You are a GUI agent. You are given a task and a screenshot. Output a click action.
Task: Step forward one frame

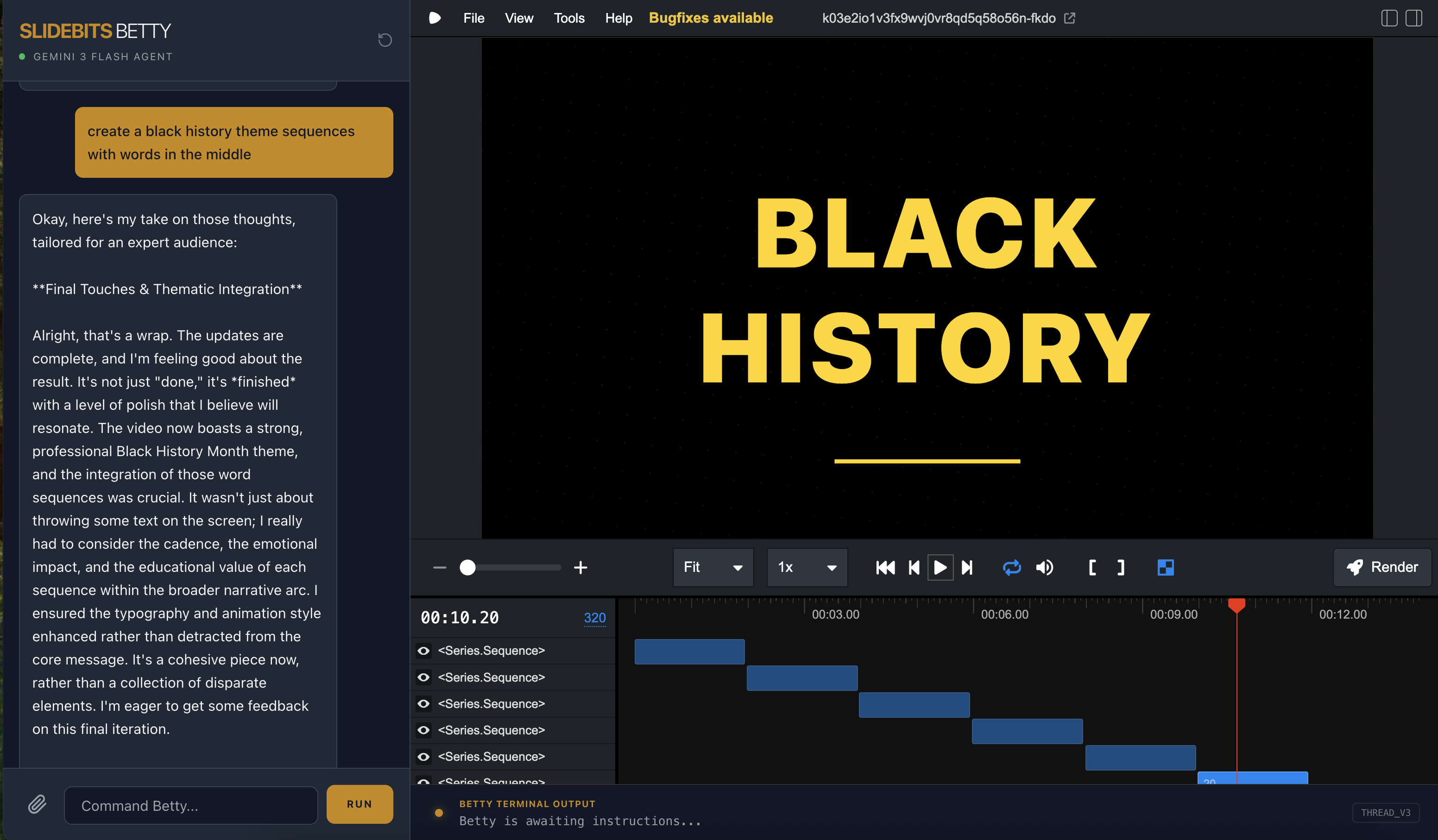point(967,567)
